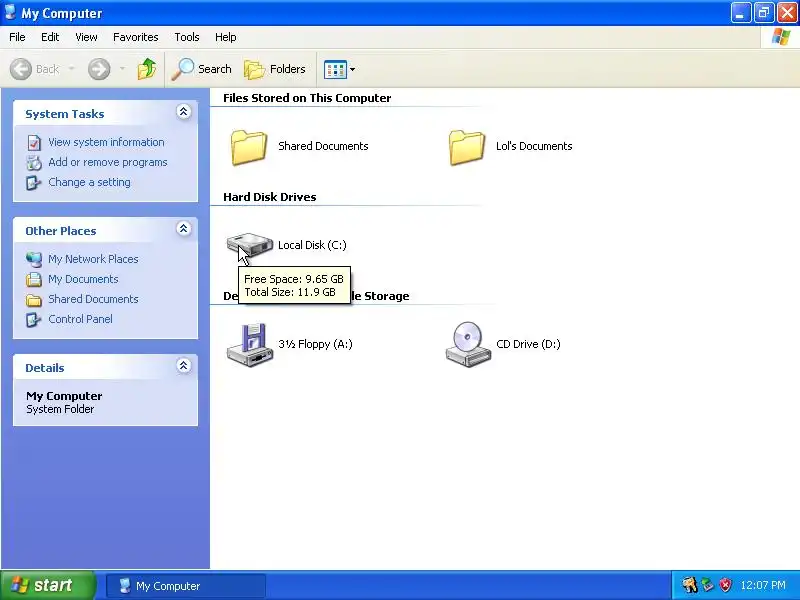Image resolution: width=800 pixels, height=600 pixels.
Task: Click the View system information icon
Action: [x=34, y=143]
